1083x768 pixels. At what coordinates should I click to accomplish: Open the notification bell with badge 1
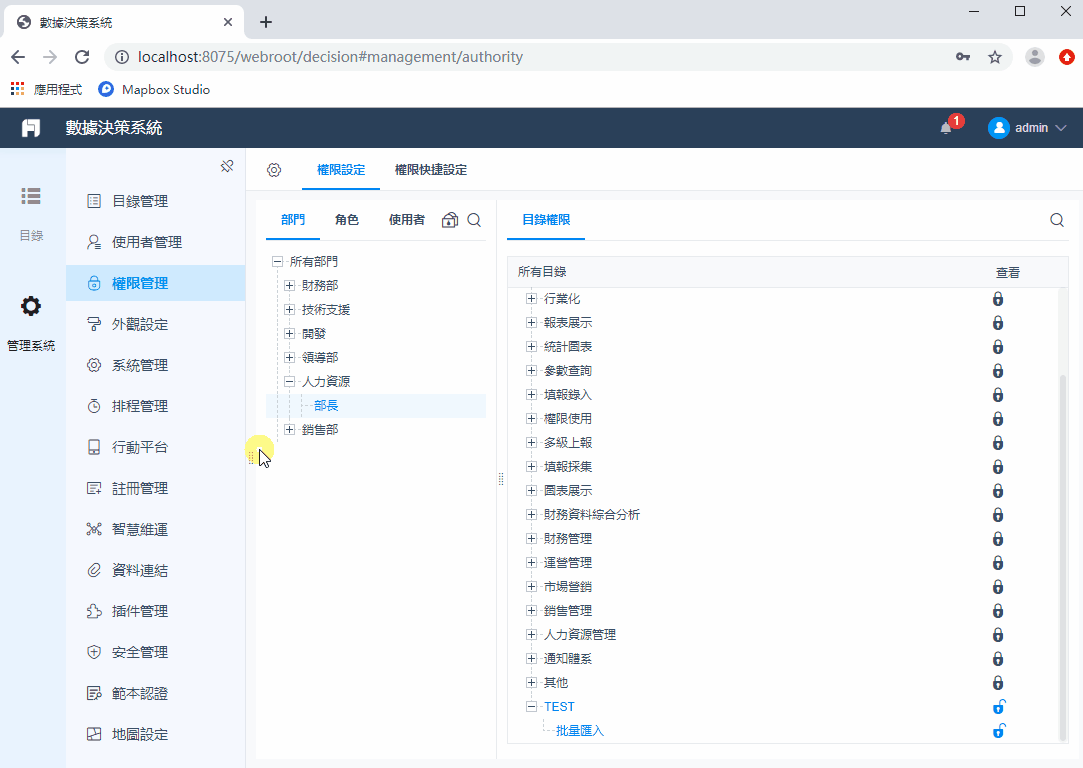944,127
